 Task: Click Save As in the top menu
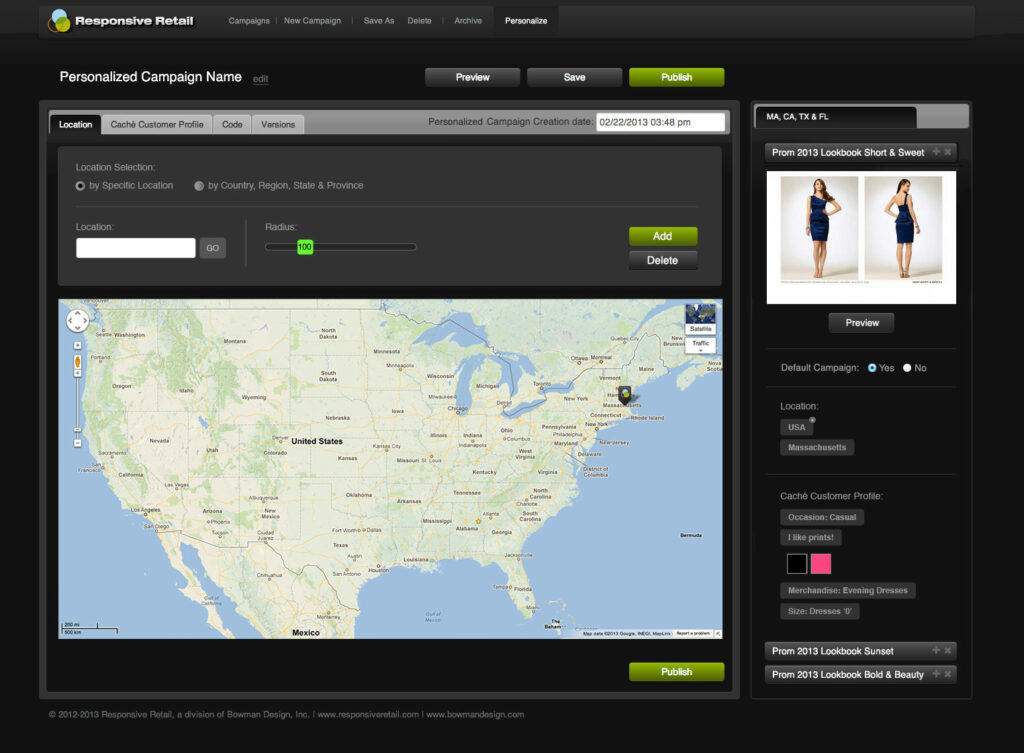click(379, 21)
